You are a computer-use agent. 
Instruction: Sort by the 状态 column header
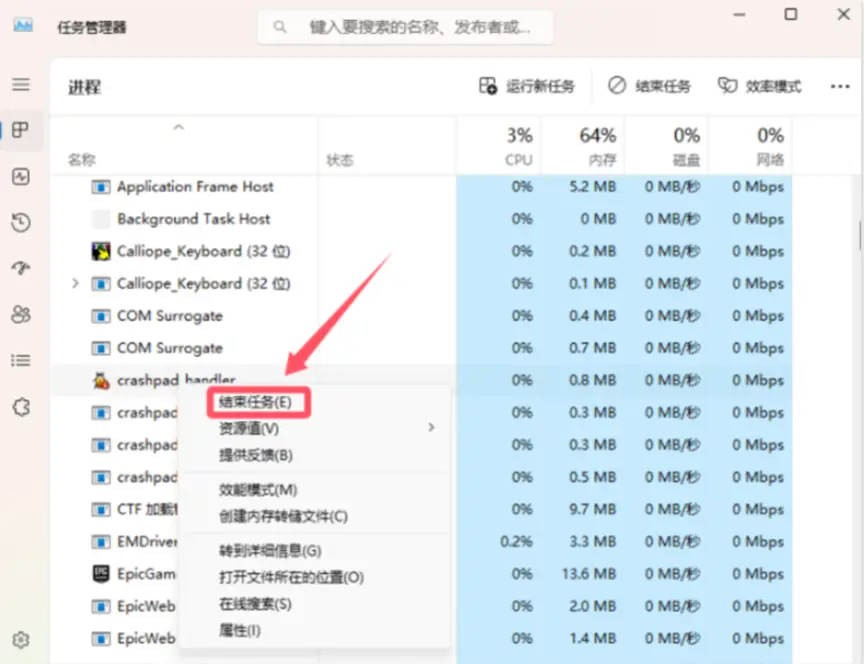click(339, 160)
